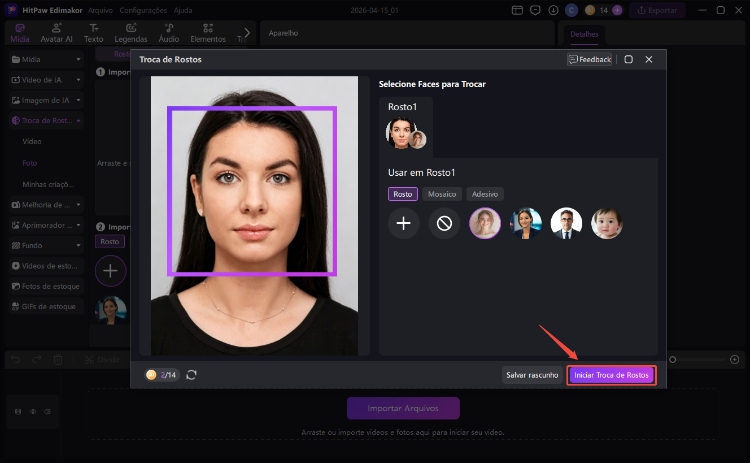The image size is (750, 463).
Task: Select the no-face prohibition icon
Action: pyautogui.click(x=444, y=223)
